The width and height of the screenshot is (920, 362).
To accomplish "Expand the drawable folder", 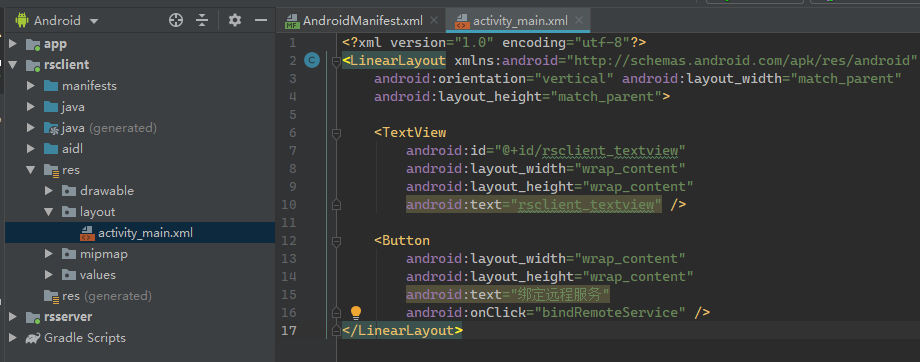I will (50, 191).
